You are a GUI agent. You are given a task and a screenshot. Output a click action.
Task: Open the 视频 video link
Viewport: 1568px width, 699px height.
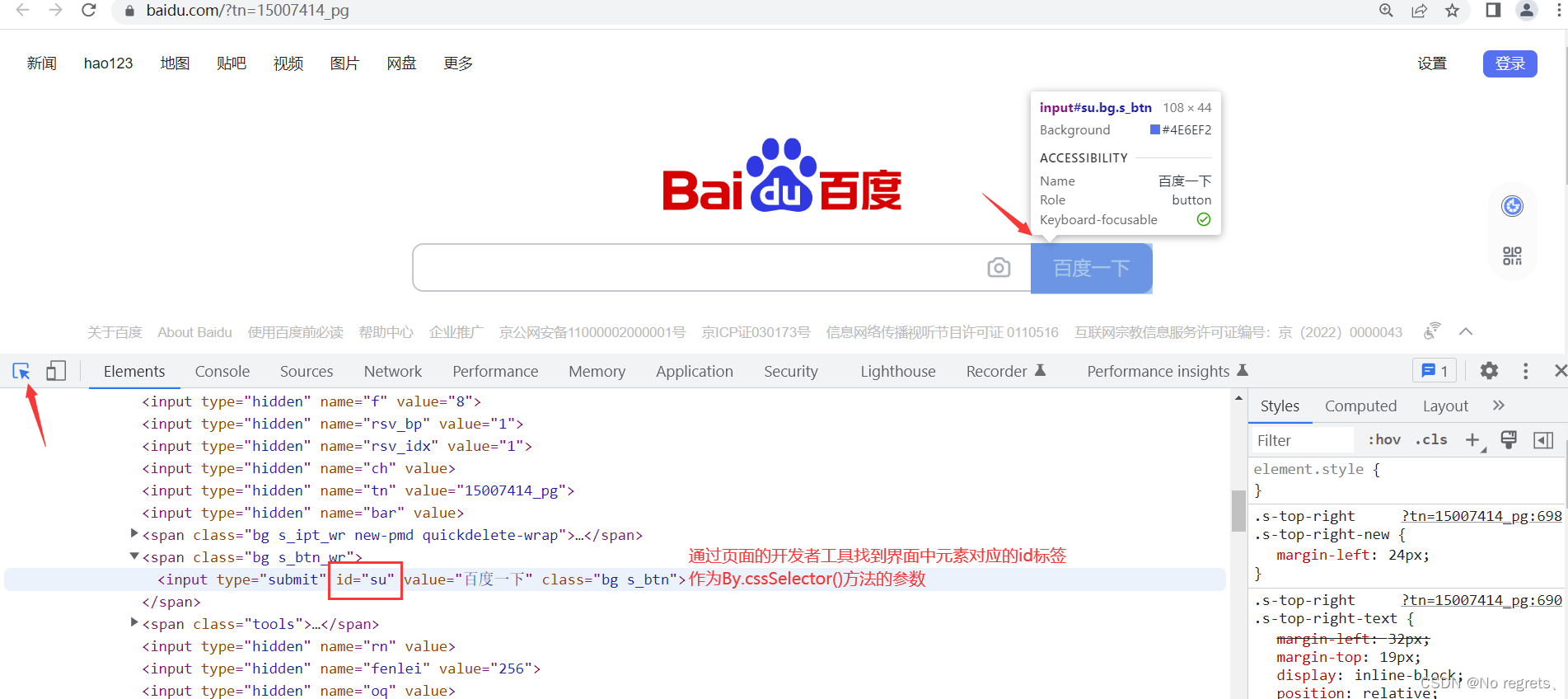pyautogui.click(x=288, y=63)
